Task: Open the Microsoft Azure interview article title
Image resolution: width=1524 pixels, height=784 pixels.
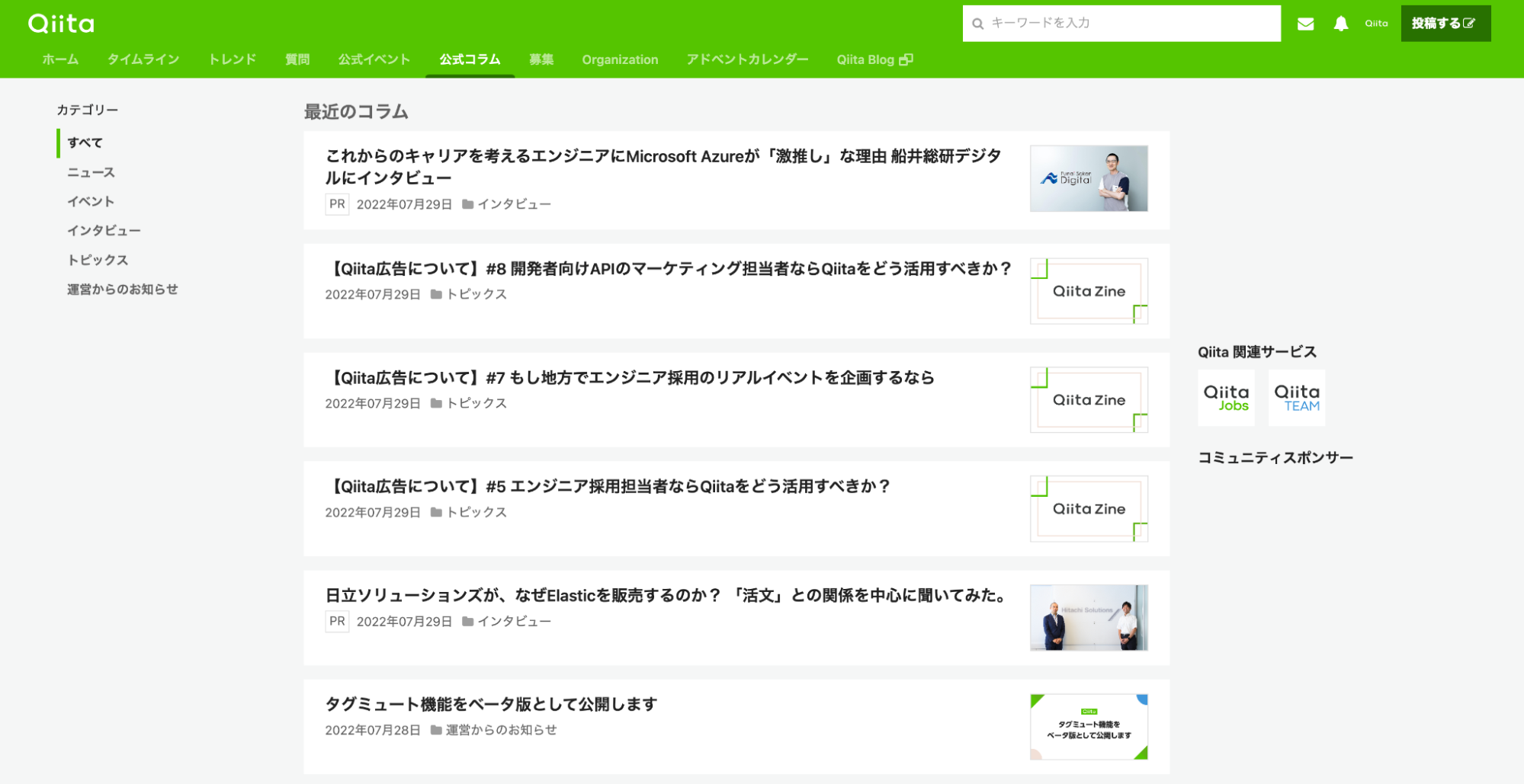Action: (663, 167)
